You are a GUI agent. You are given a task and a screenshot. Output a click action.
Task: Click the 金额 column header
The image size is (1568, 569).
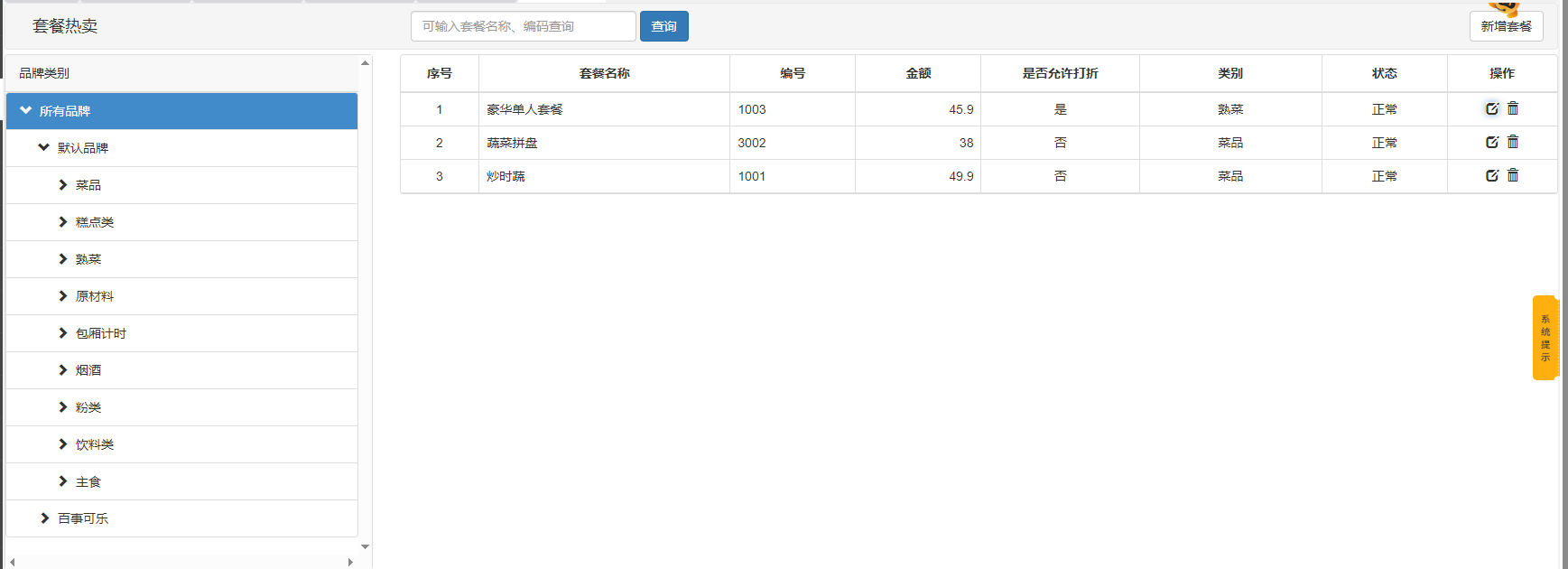918,73
